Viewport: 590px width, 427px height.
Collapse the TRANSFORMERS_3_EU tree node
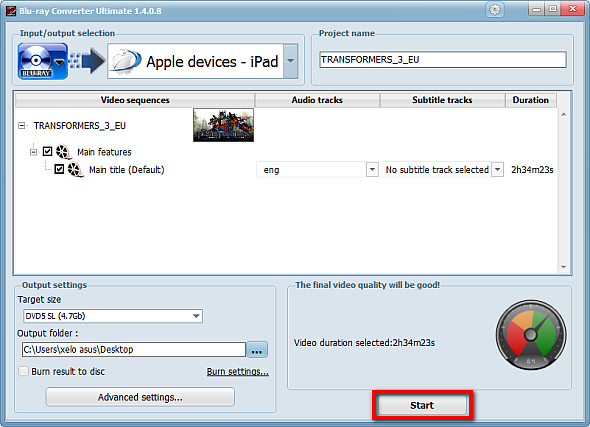(22, 126)
